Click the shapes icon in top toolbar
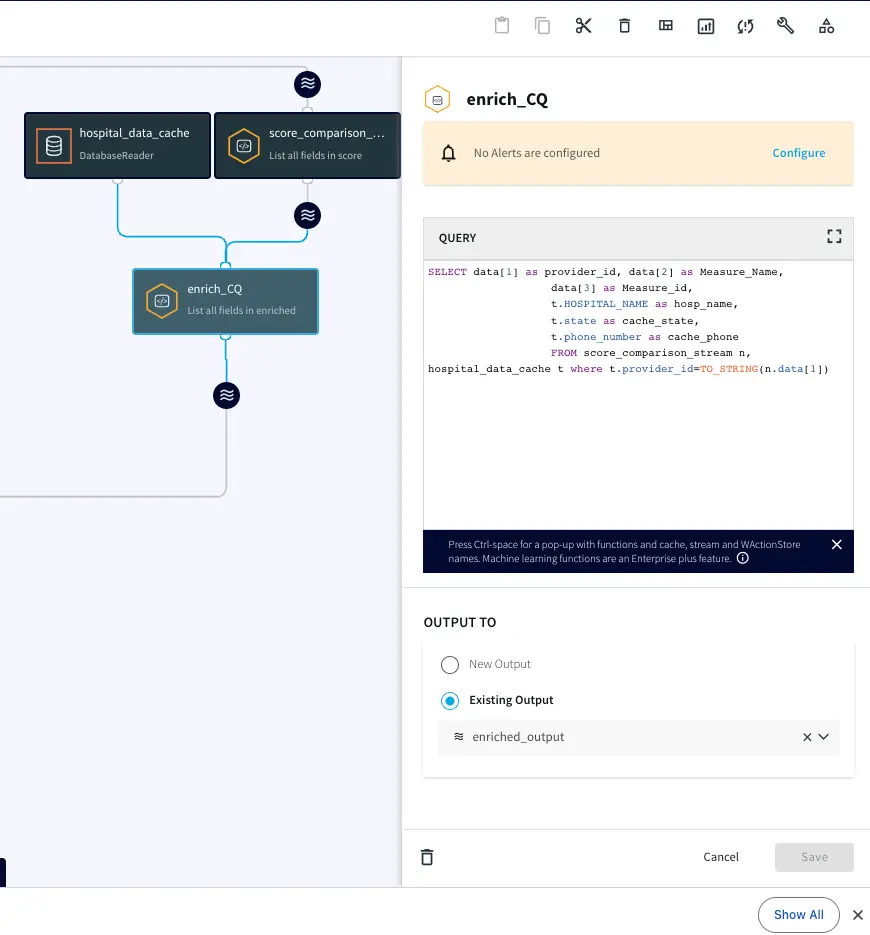 coord(826,26)
